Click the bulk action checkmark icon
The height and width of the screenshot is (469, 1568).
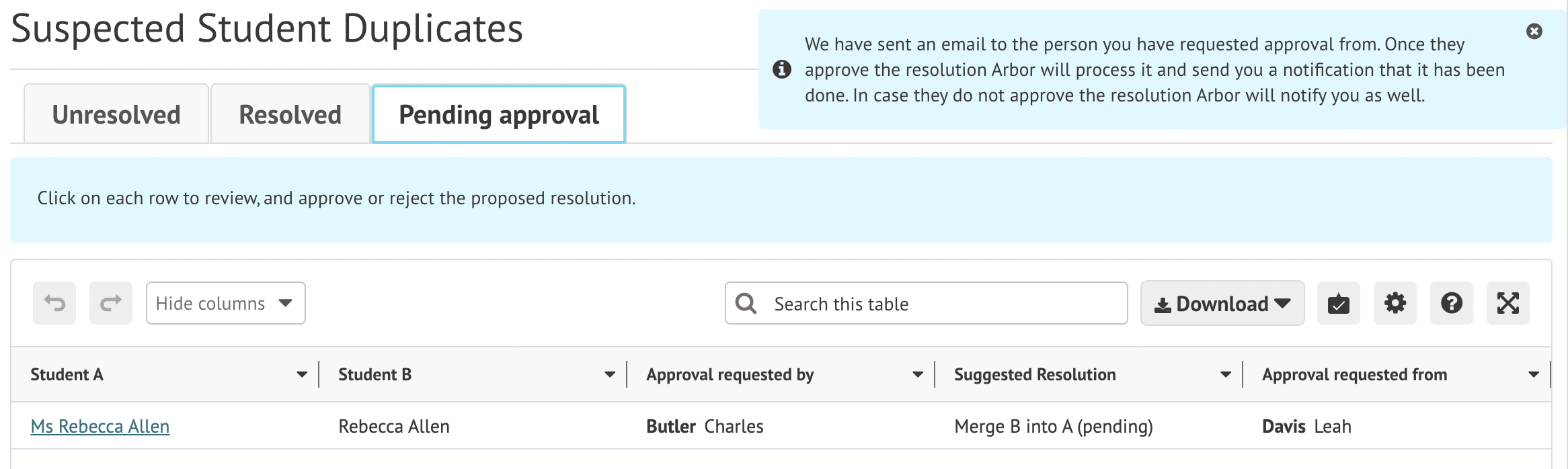point(1338,304)
